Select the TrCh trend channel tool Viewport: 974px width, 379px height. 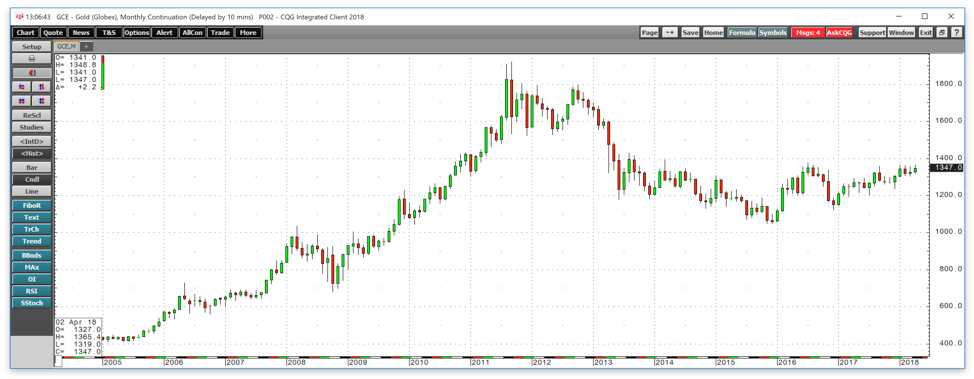tap(32, 229)
